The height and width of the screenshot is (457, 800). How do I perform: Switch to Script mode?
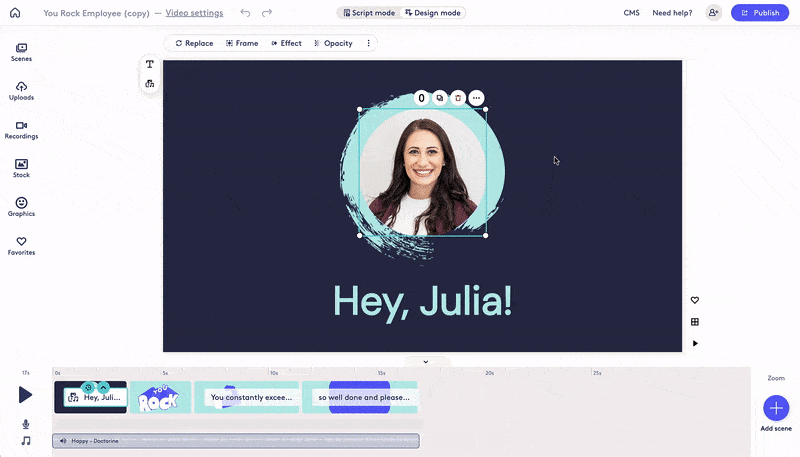pos(368,13)
